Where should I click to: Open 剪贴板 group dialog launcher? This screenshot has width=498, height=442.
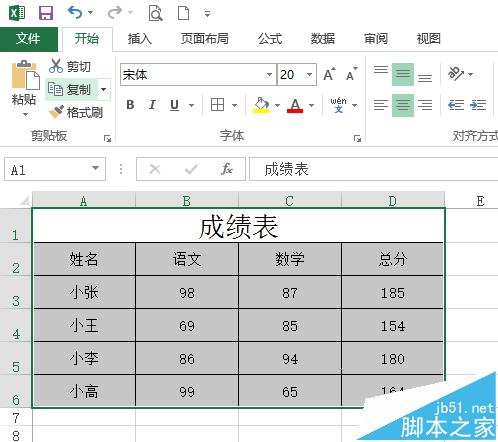coord(107,138)
